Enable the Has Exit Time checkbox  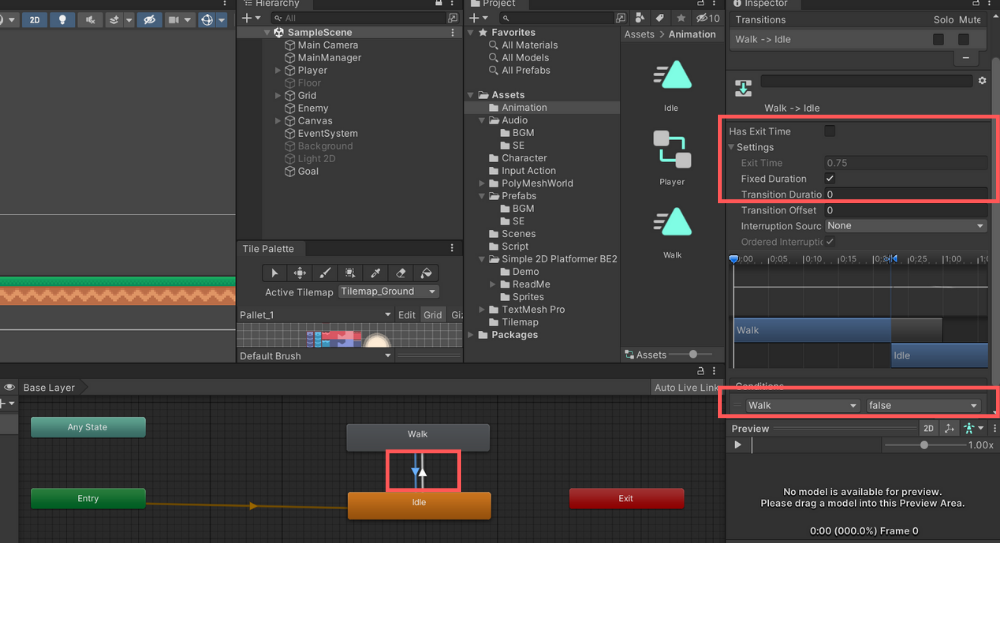830,131
